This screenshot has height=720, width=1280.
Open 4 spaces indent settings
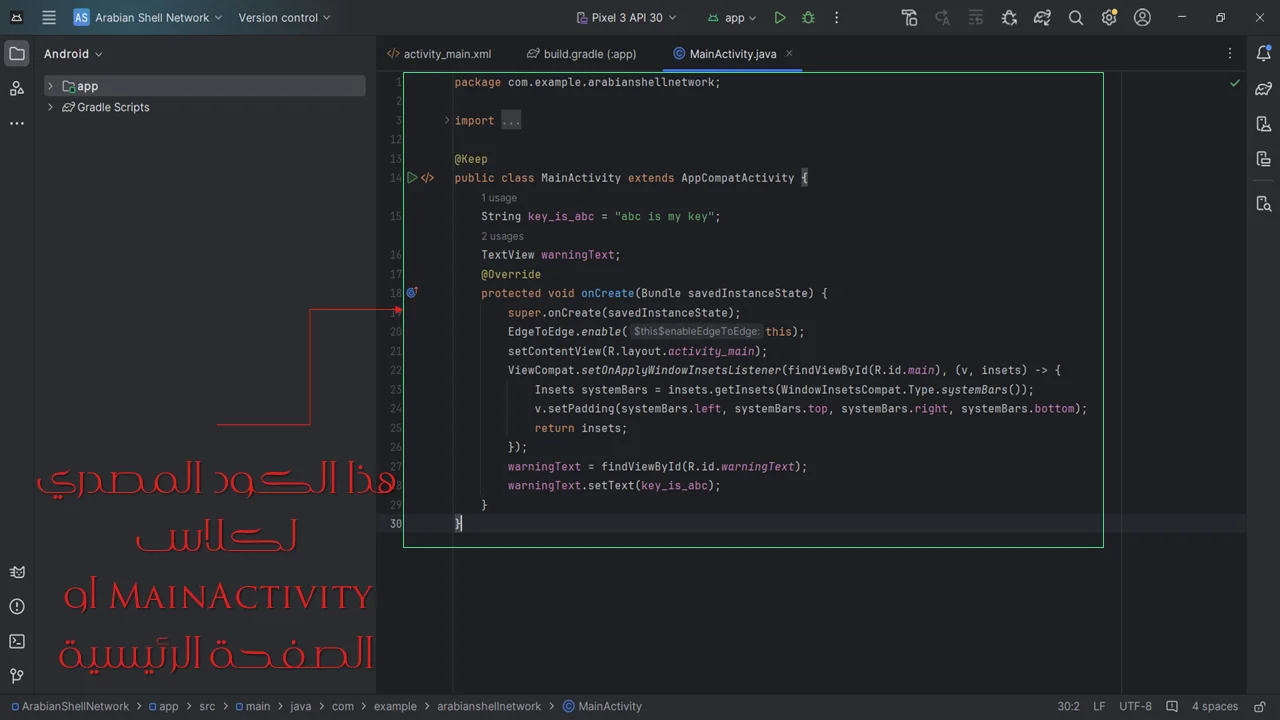click(x=1215, y=706)
